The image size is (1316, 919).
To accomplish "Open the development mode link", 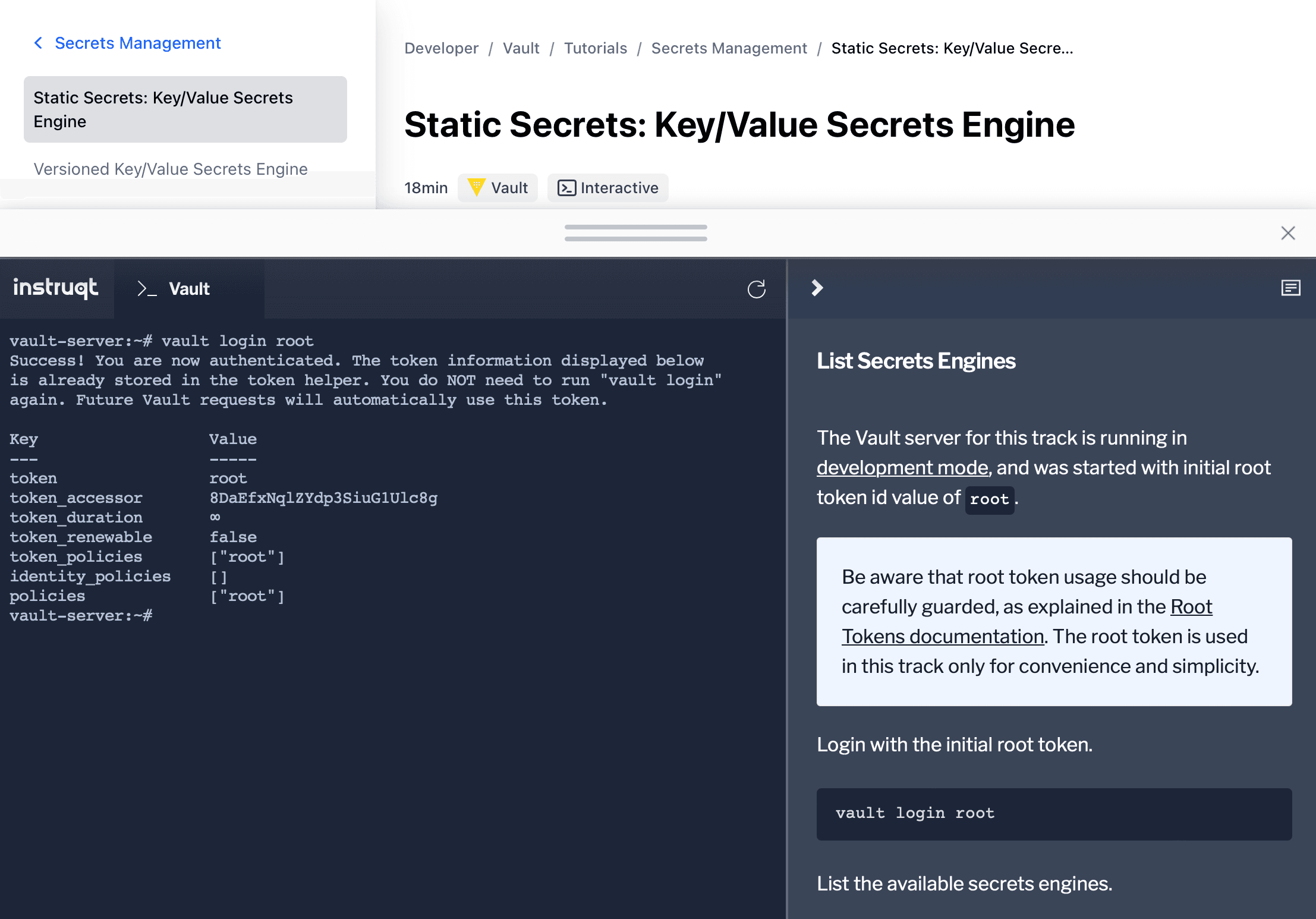I will coord(902,468).
